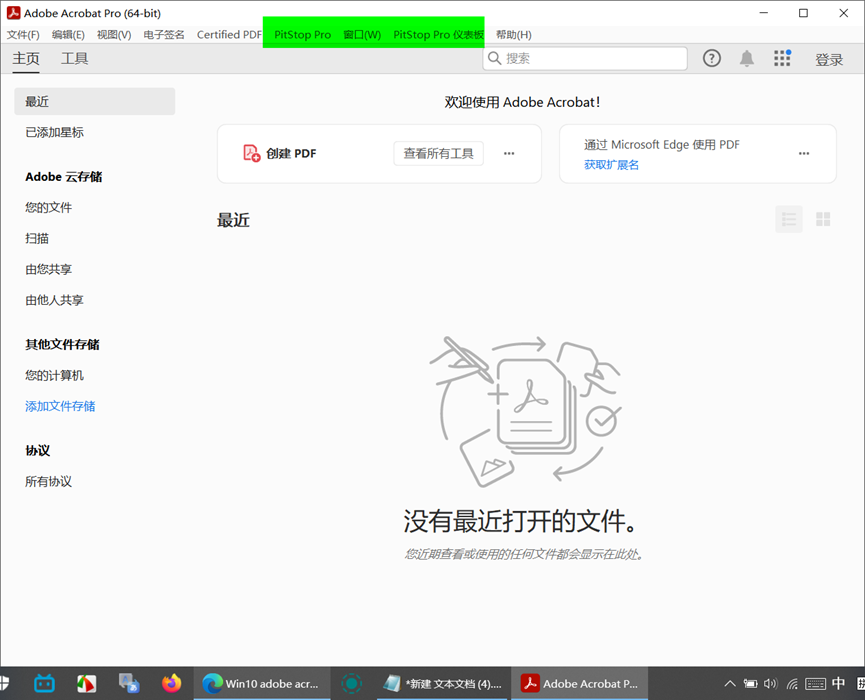Open 由他人共享 in the sidebar
865x700 pixels.
click(x=55, y=300)
